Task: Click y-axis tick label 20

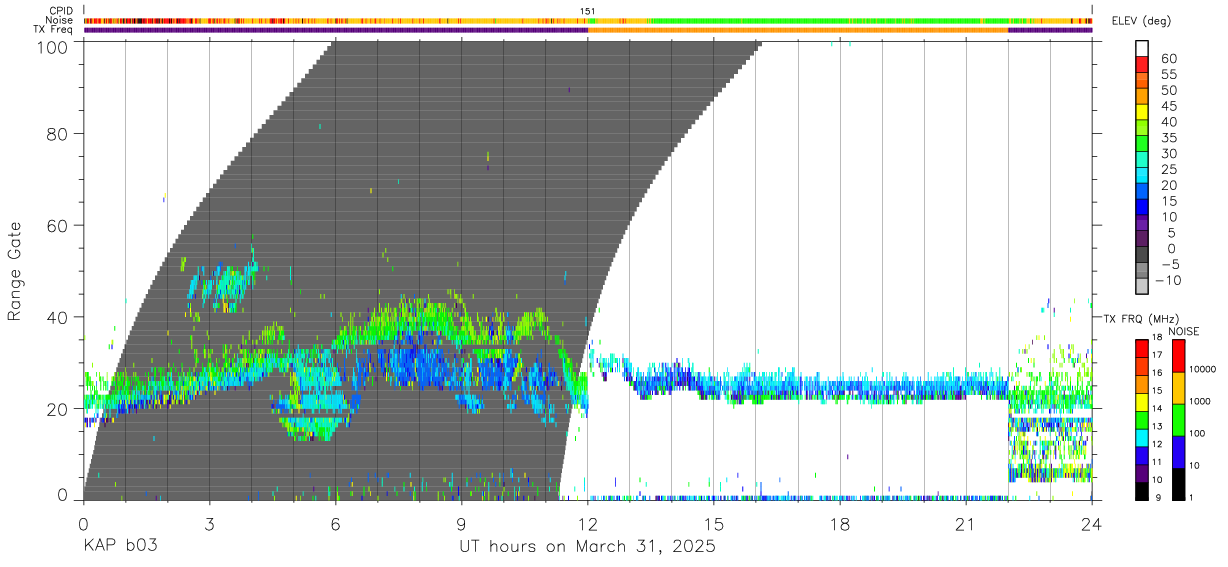Action: tap(56, 409)
